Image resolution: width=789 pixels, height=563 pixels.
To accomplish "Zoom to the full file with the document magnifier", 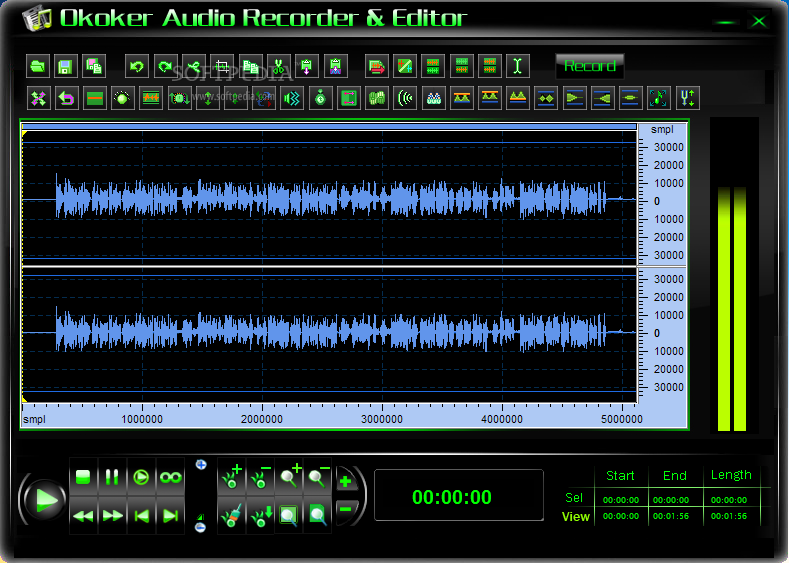I will (319, 516).
